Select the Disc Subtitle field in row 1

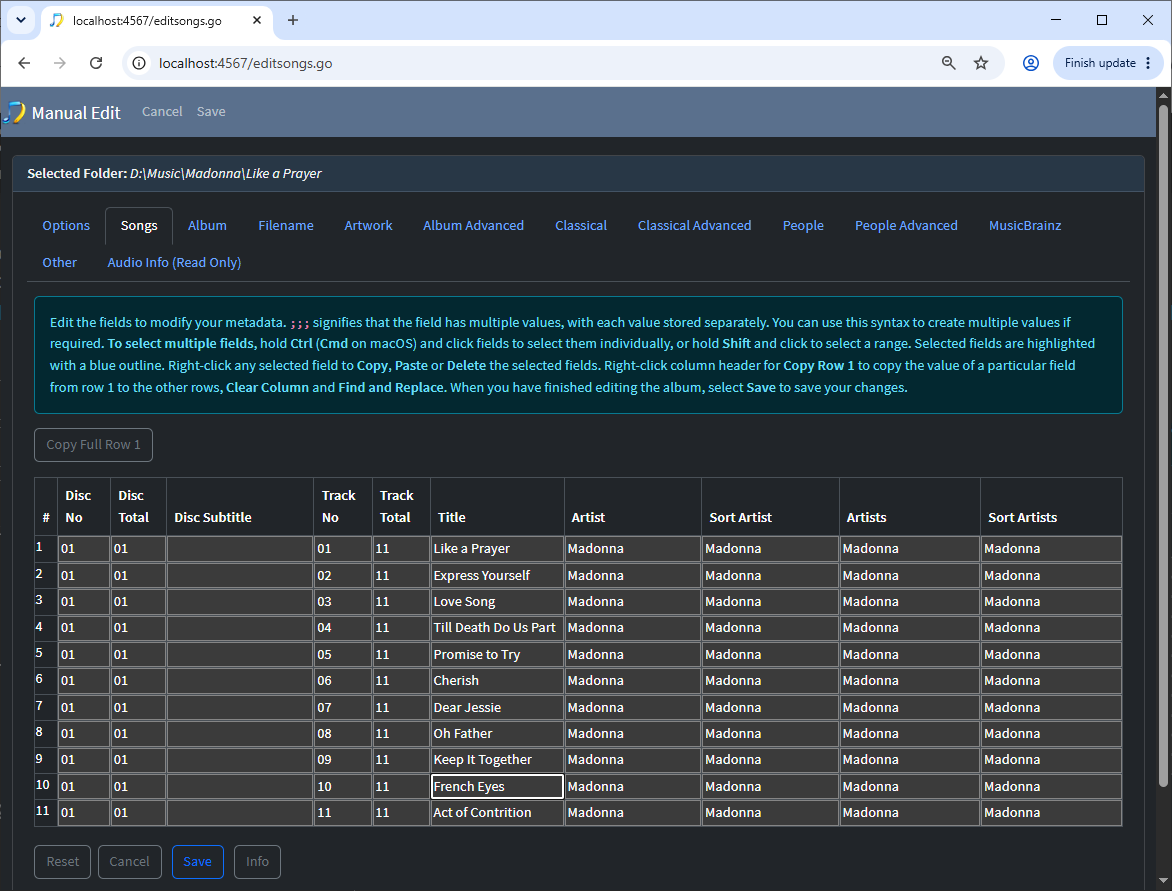(240, 549)
